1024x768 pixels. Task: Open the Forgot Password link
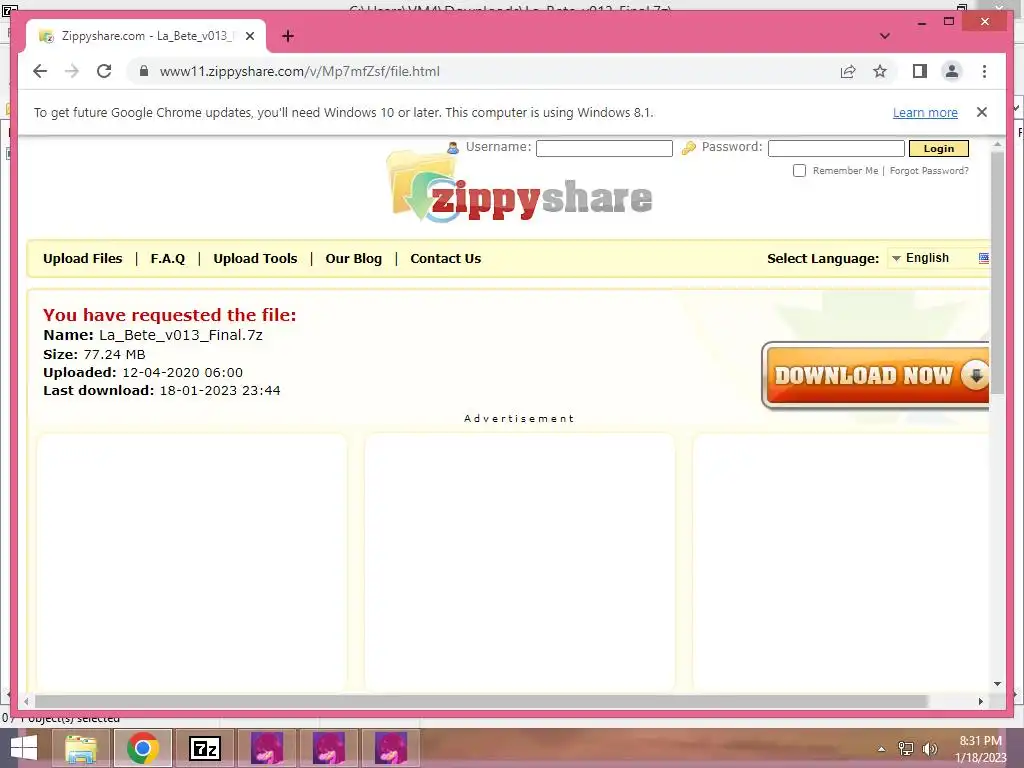929,170
